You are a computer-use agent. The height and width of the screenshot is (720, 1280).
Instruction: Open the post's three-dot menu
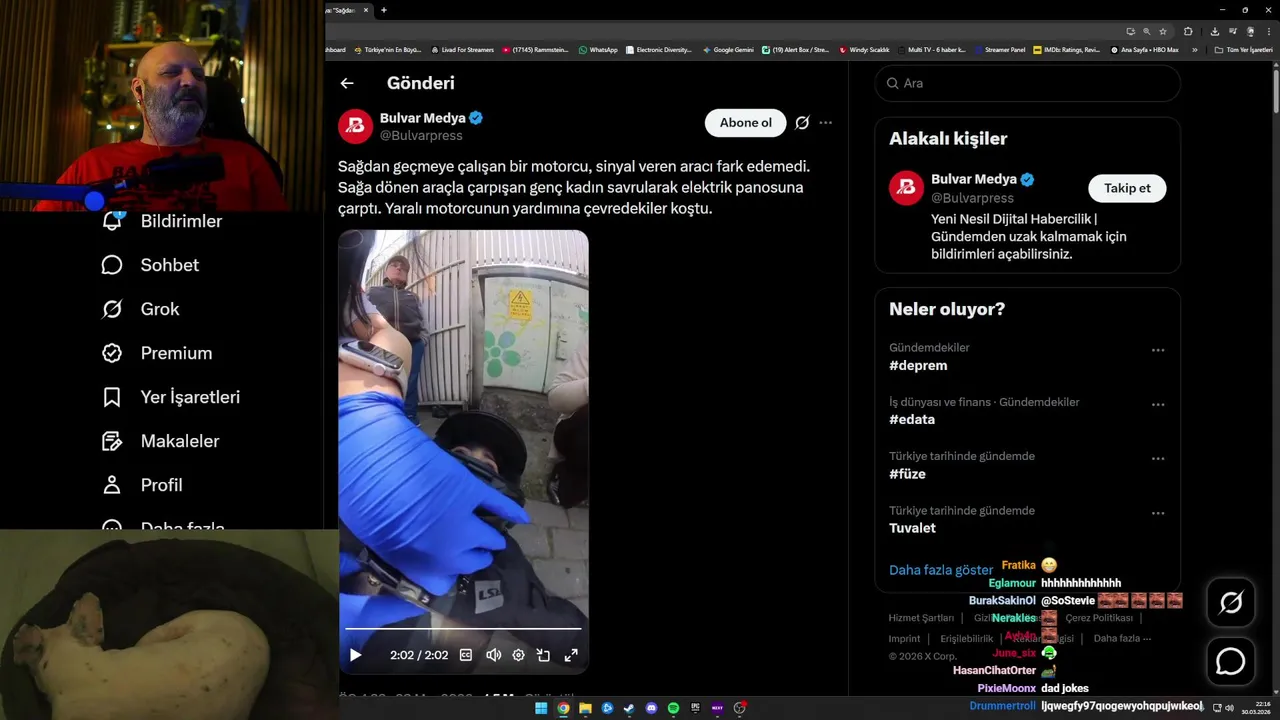tap(826, 123)
